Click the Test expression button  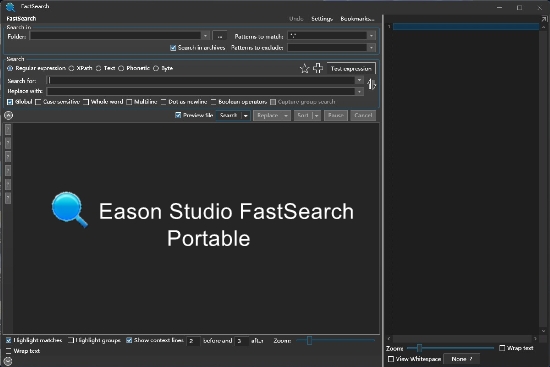point(351,68)
